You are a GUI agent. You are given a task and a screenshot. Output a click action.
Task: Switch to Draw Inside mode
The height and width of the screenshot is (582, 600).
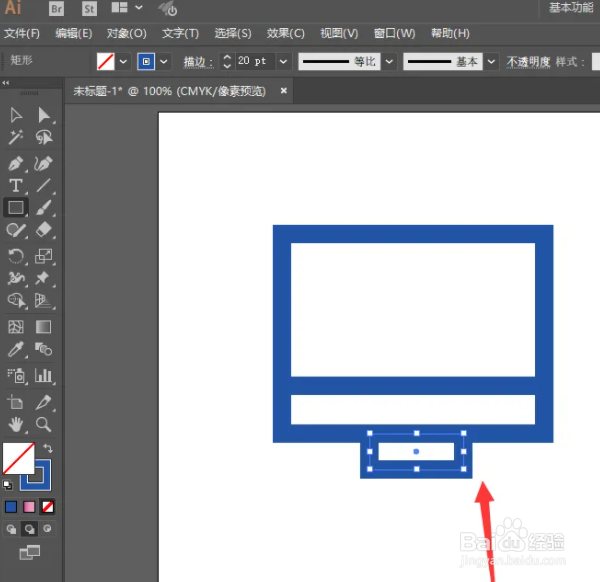click(47, 529)
